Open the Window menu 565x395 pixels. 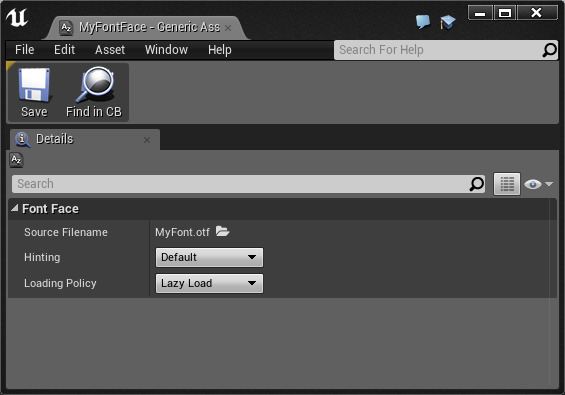(166, 50)
